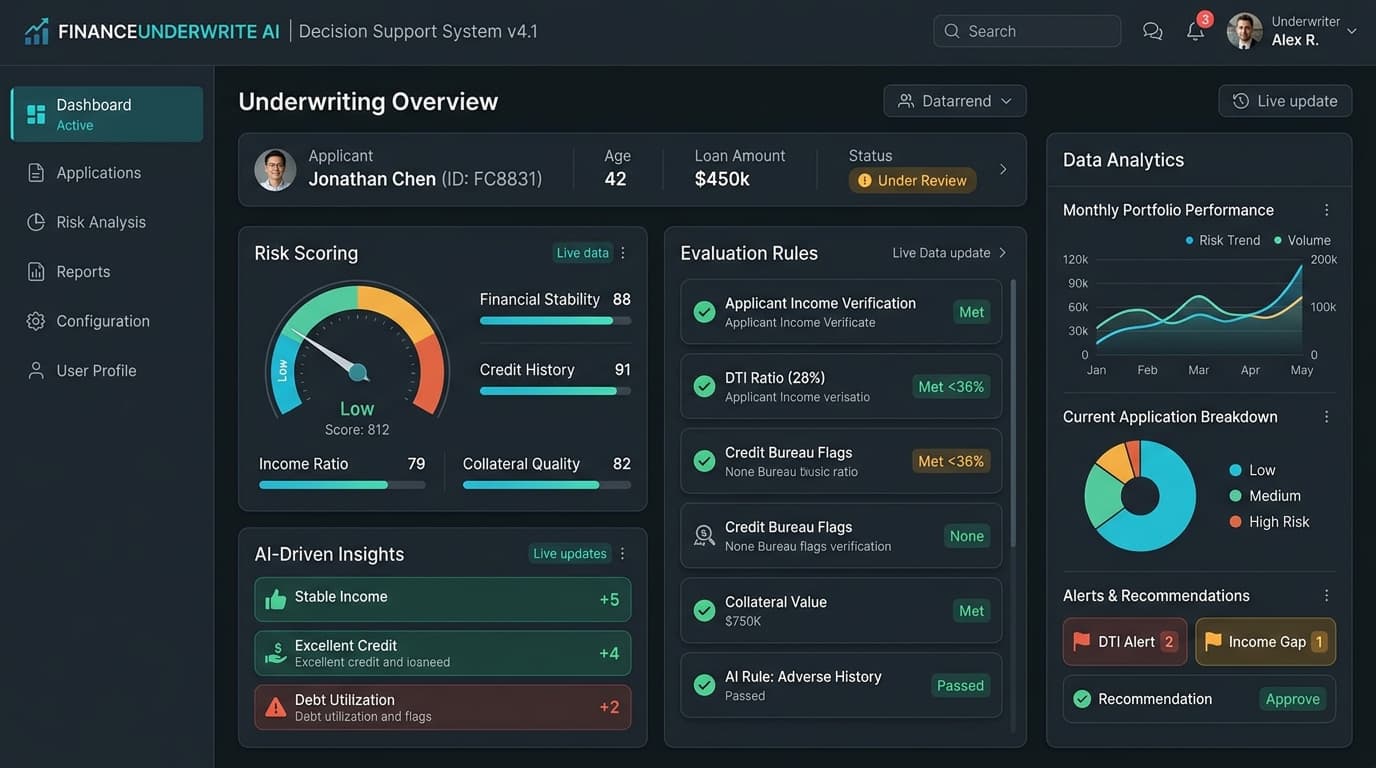
Task: Click the DTI Alert button
Action: 1125,642
